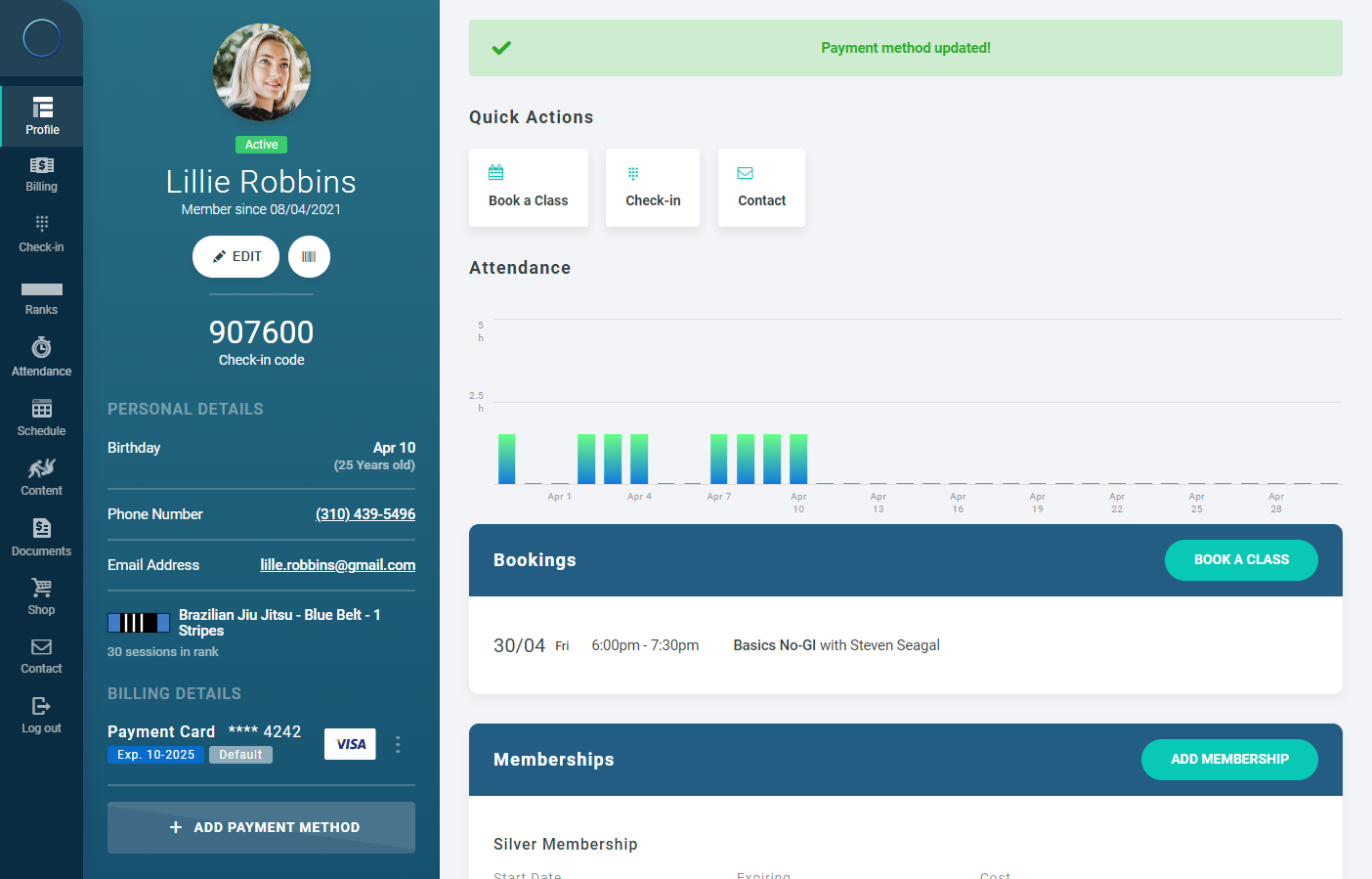Open Check-in from the sidebar
The width and height of the screenshot is (1372, 879).
tap(41, 235)
